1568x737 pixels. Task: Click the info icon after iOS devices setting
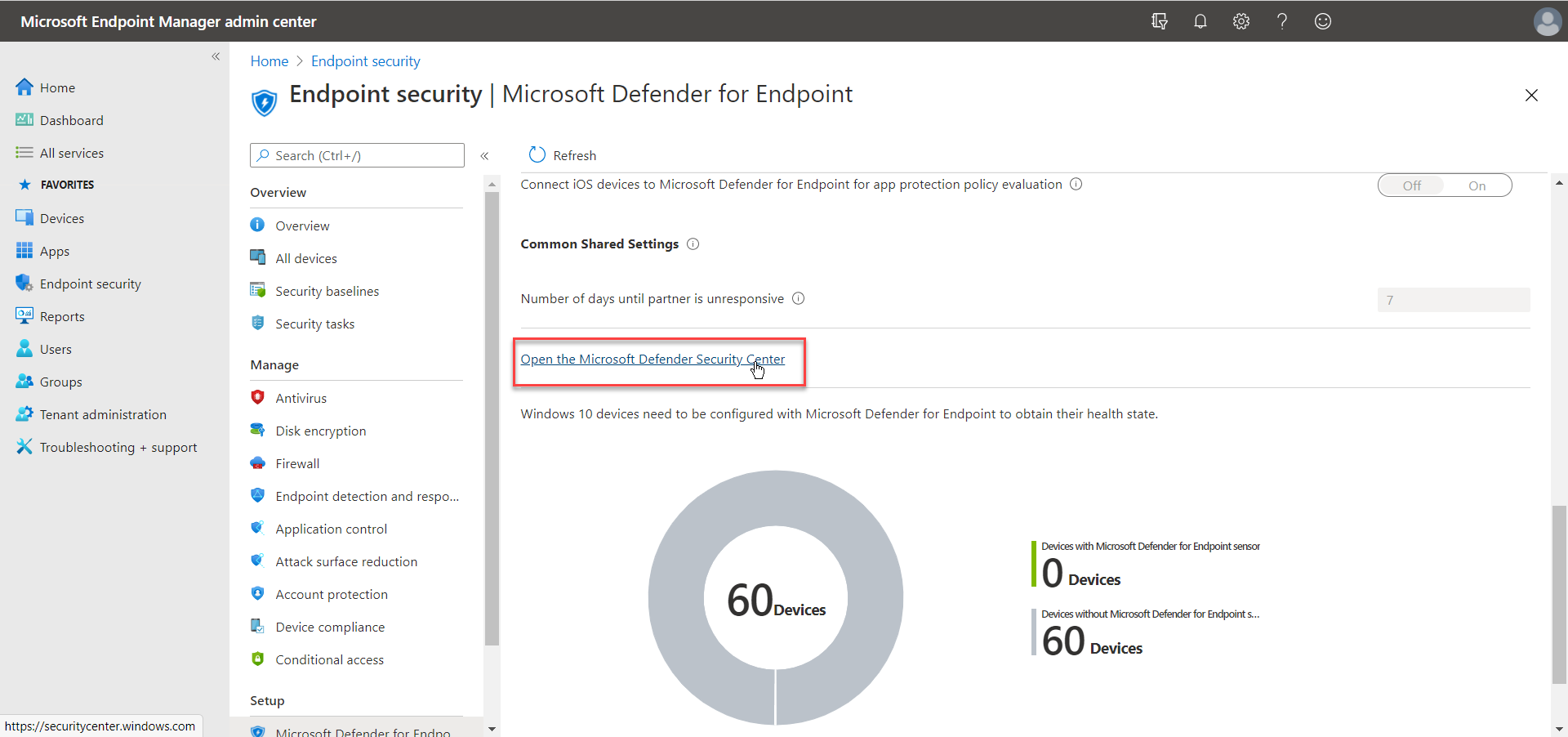[1076, 184]
